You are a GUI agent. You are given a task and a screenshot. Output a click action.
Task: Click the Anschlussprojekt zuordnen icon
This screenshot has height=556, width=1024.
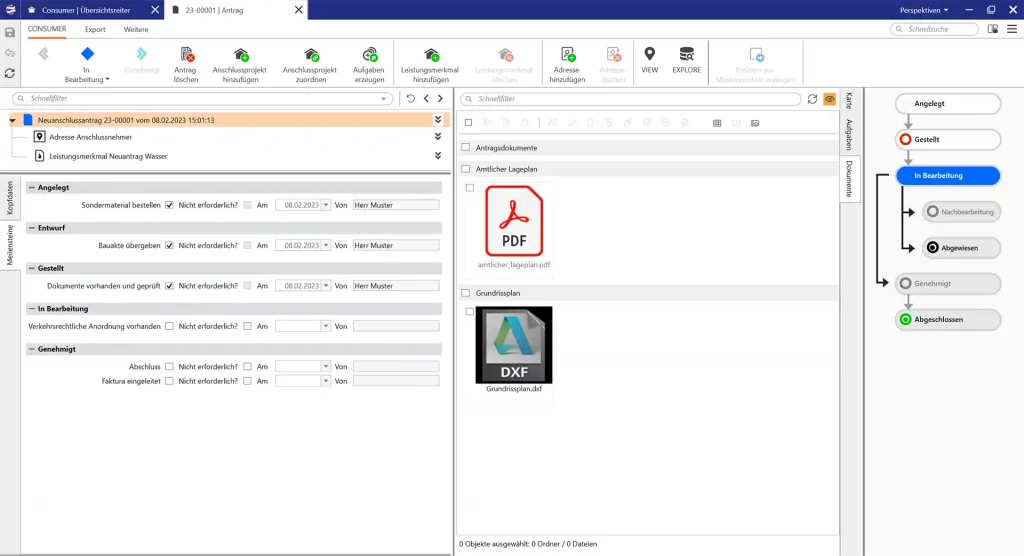(311, 55)
